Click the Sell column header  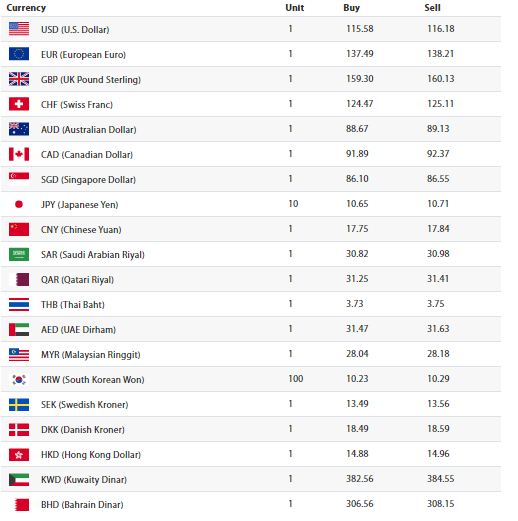coord(432,7)
